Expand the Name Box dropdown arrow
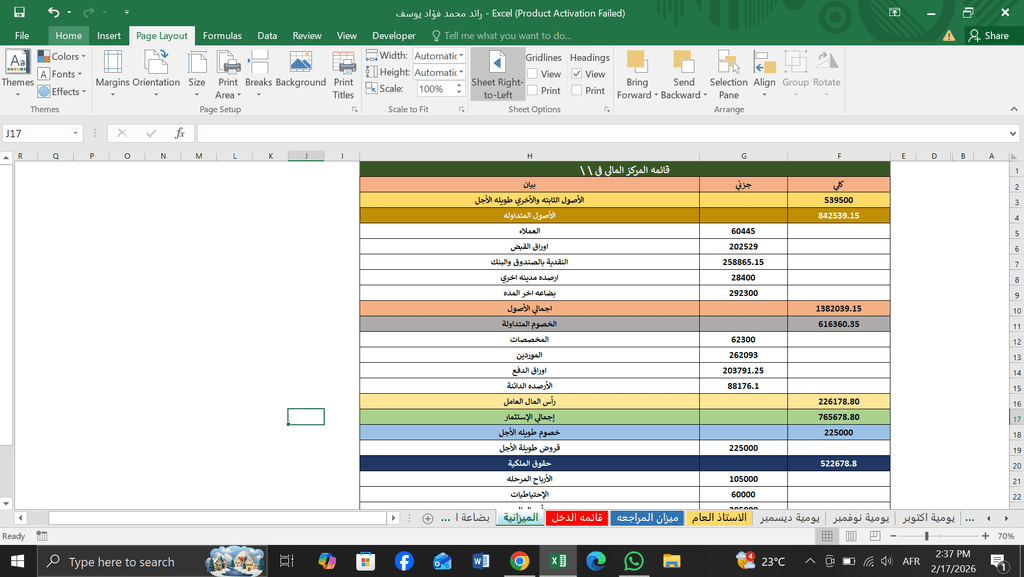The height and width of the screenshot is (577, 1024). pos(76,133)
